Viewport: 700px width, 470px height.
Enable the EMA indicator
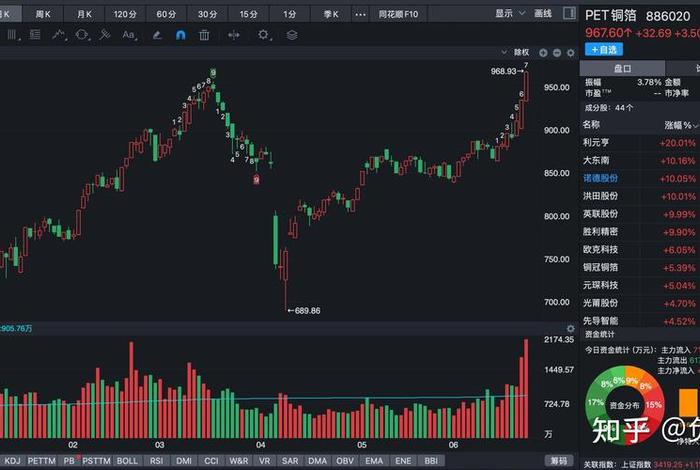[374, 461]
